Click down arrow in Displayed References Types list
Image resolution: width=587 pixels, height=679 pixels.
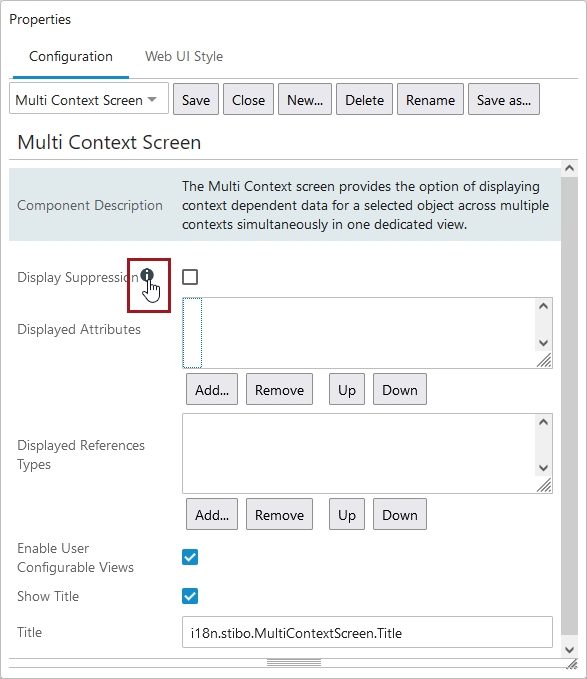tap(544, 468)
